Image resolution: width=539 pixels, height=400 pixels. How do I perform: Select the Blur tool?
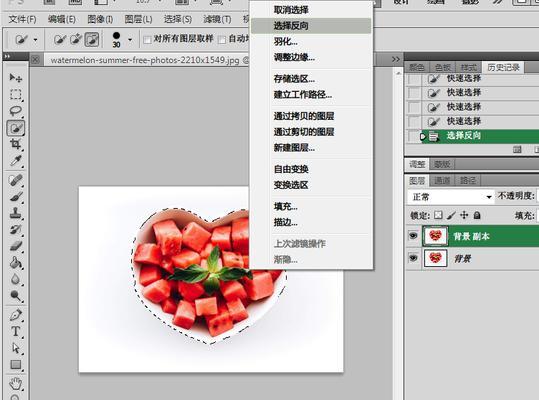[x=15, y=279]
